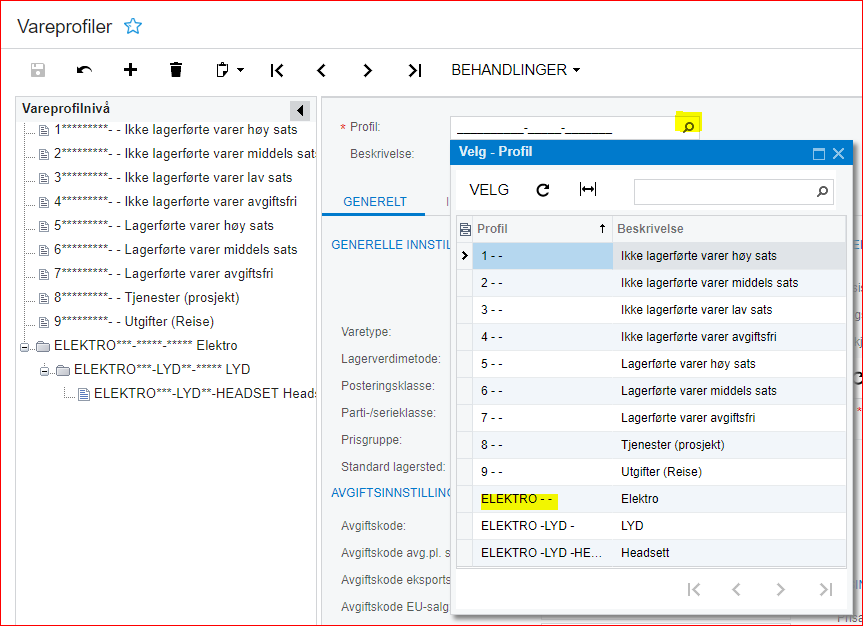Click the undo arrow icon in toolbar
This screenshot has width=863, height=626.
(x=84, y=70)
